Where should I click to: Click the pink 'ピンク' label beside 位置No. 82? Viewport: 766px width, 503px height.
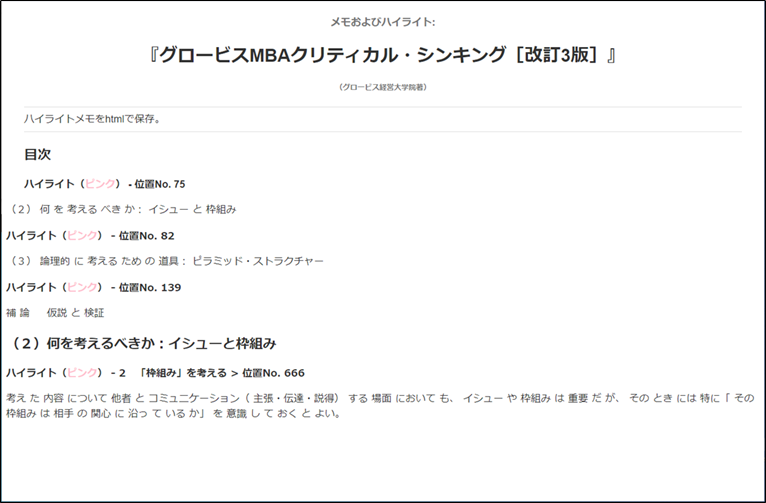point(82,236)
